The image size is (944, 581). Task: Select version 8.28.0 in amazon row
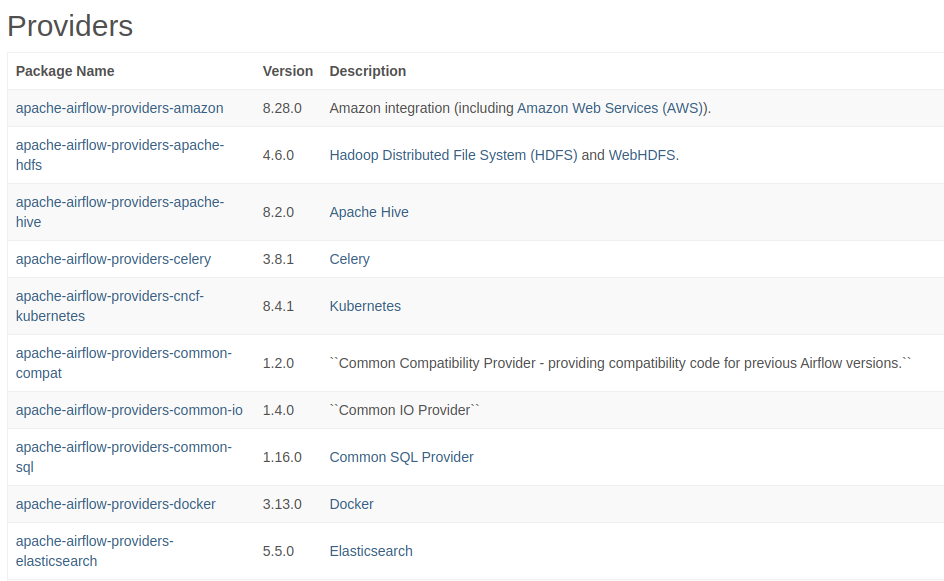(x=282, y=108)
